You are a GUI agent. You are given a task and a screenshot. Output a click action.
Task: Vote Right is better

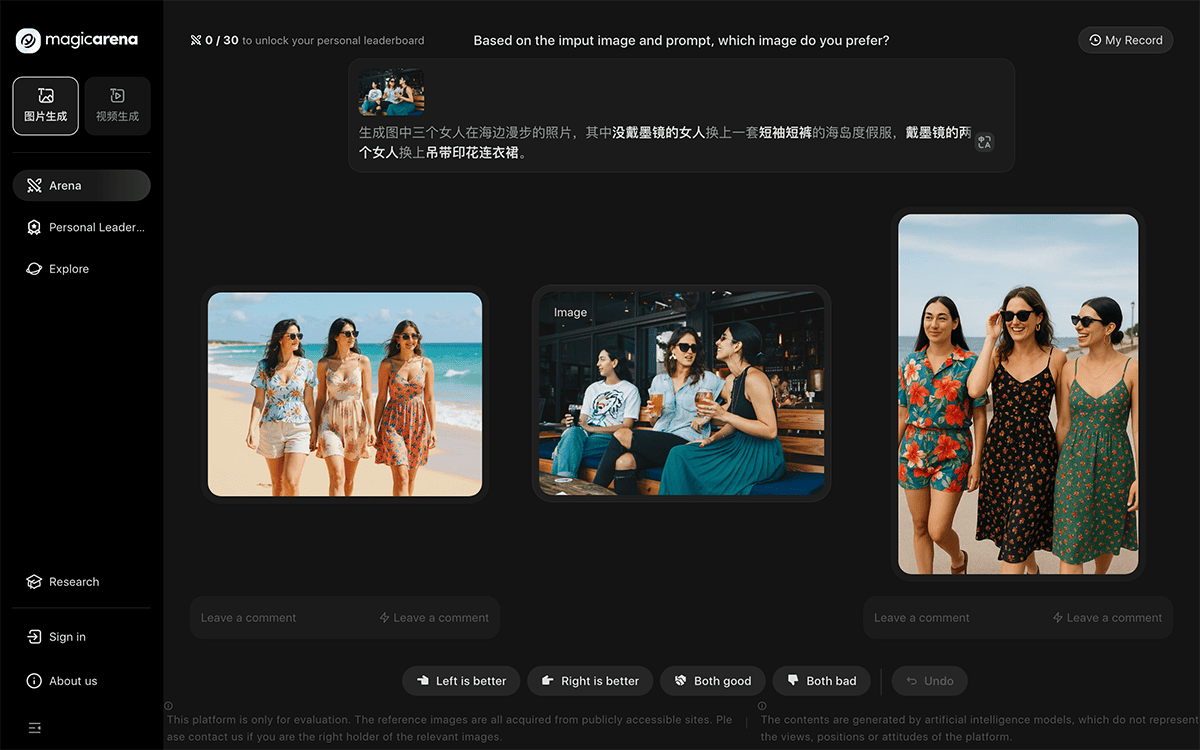coord(590,681)
